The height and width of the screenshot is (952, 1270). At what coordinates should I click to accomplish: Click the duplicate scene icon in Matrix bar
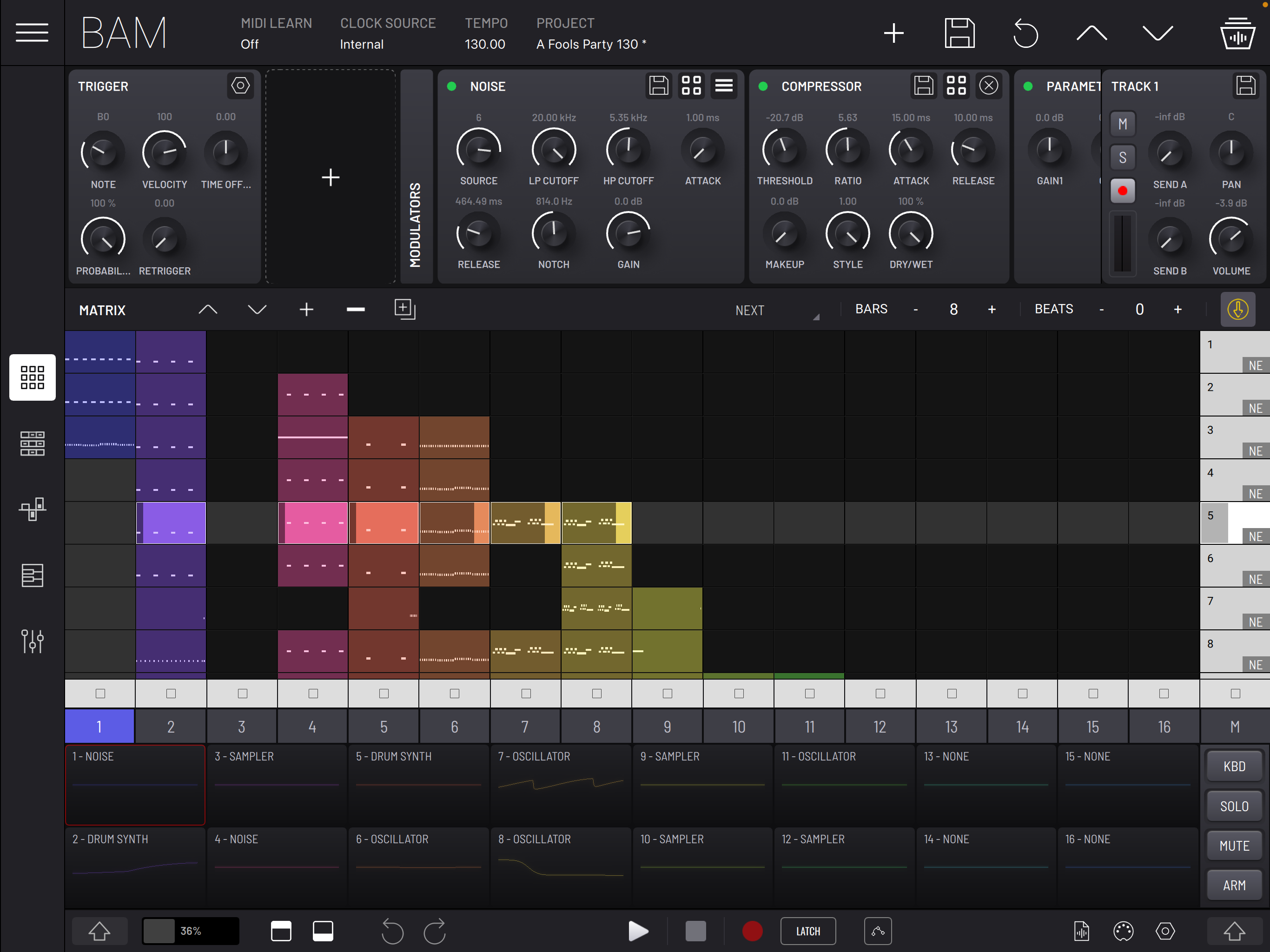[405, 309]
